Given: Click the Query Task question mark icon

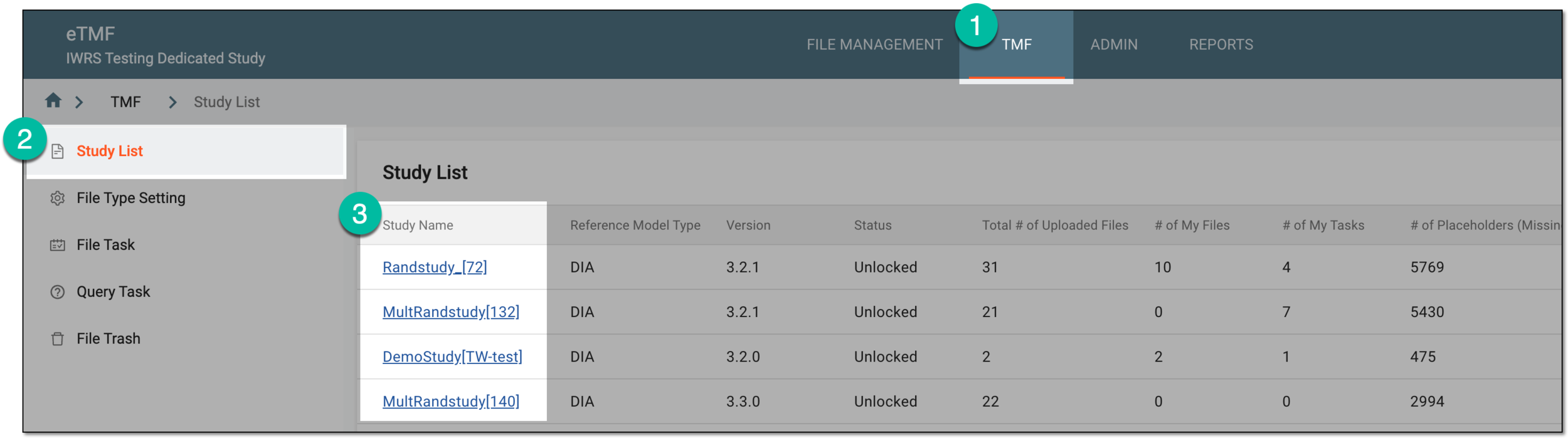Looking at the screenshot, I should (58, 292).
